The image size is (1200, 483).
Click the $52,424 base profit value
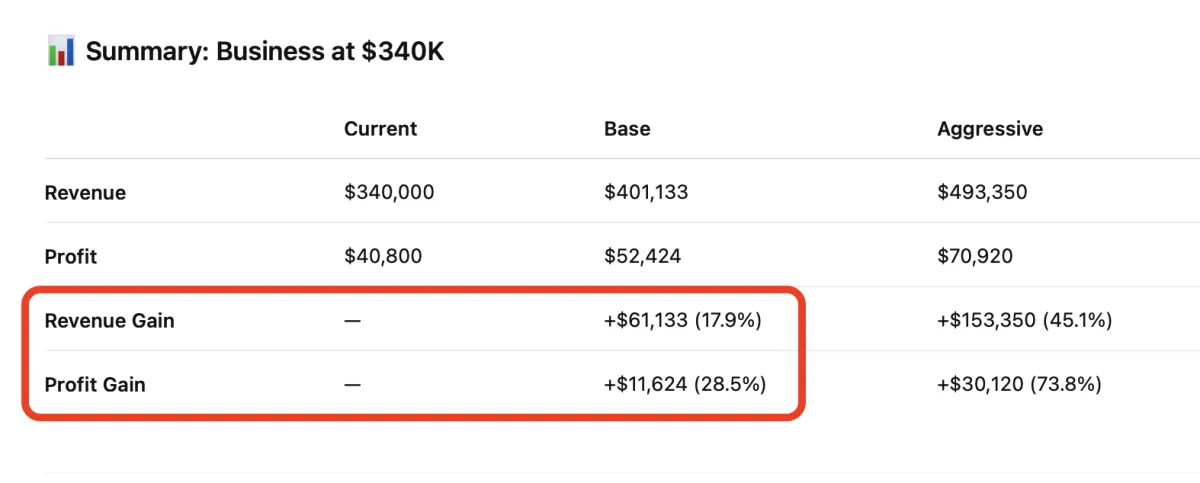coord(642,256)
